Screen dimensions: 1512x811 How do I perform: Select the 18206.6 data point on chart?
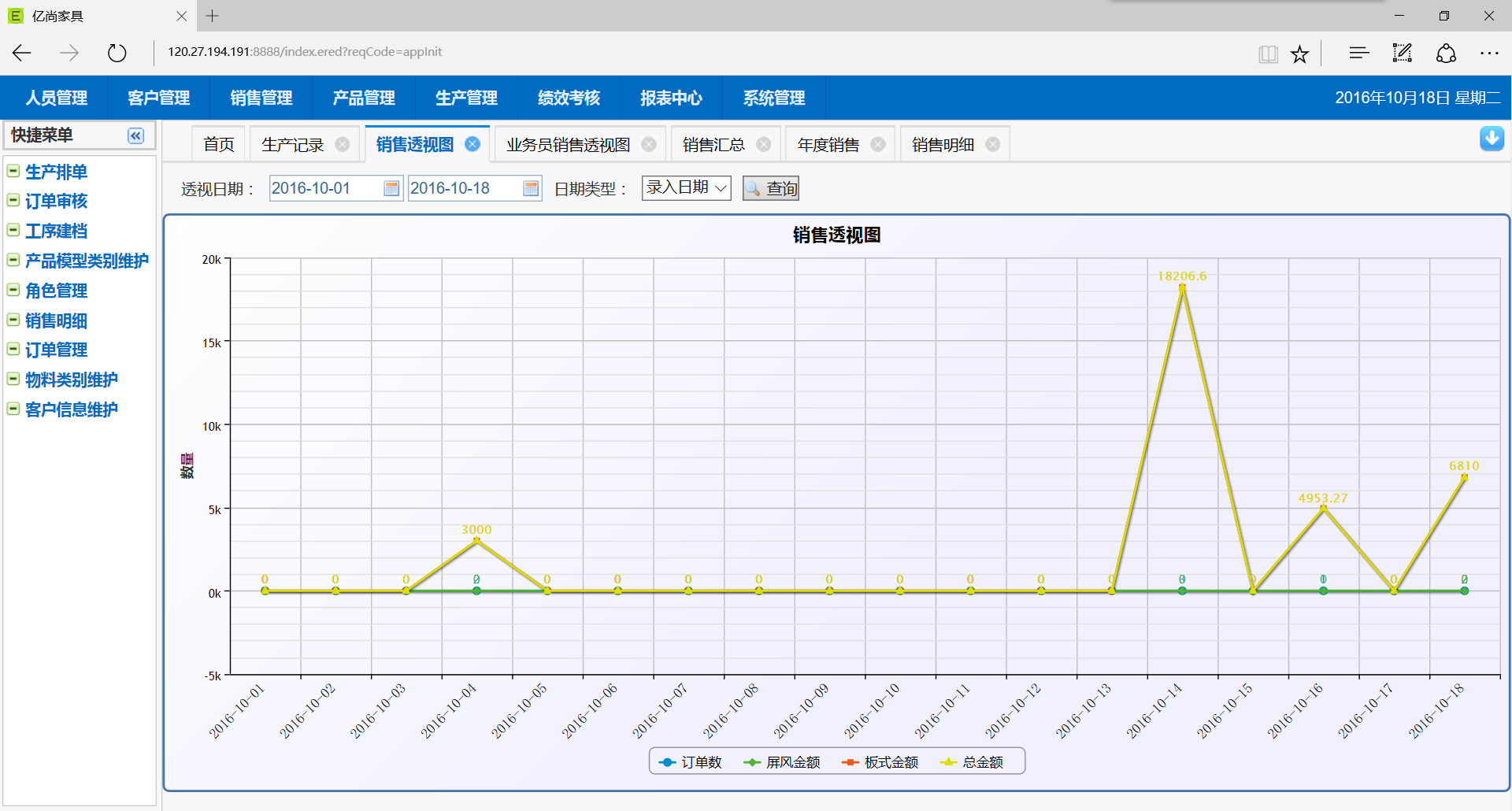1182,287
